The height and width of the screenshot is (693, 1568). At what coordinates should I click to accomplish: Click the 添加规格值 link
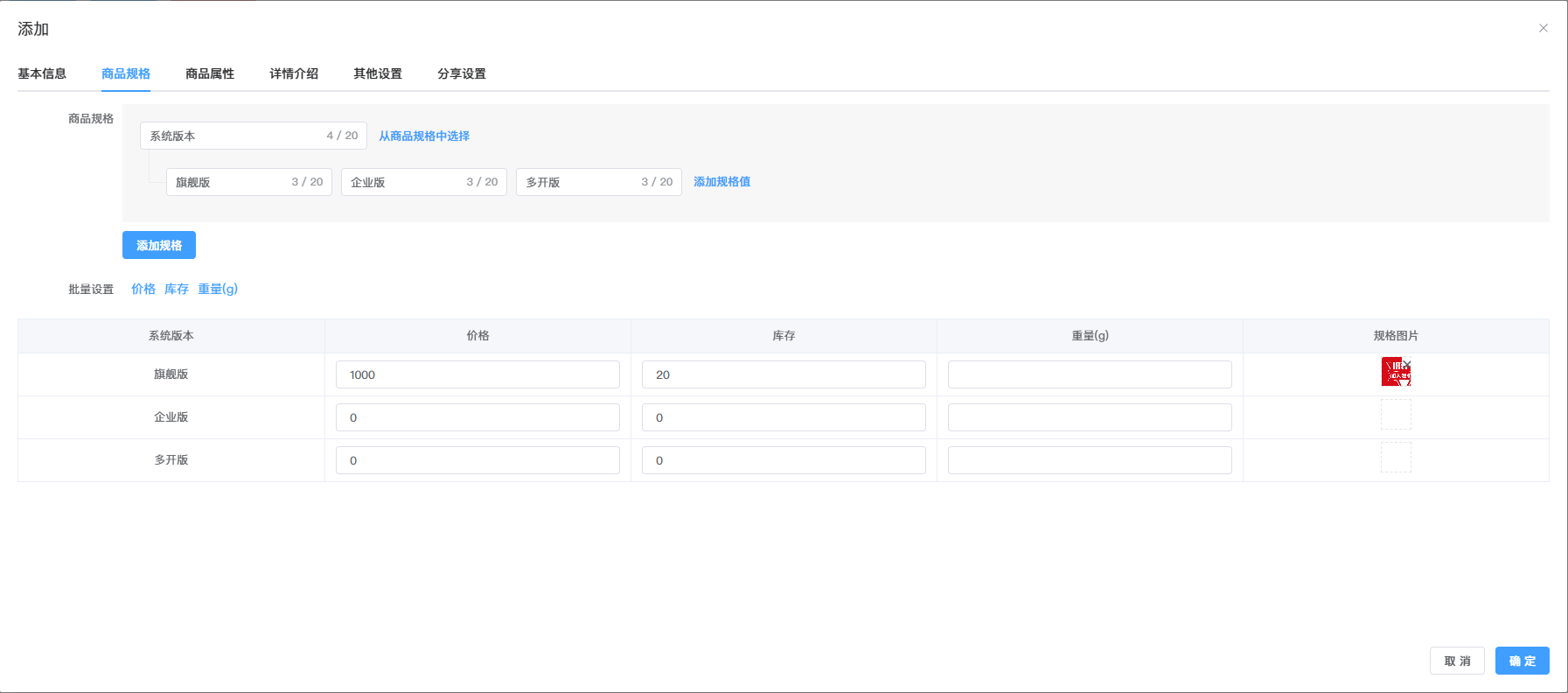point(721,182)
